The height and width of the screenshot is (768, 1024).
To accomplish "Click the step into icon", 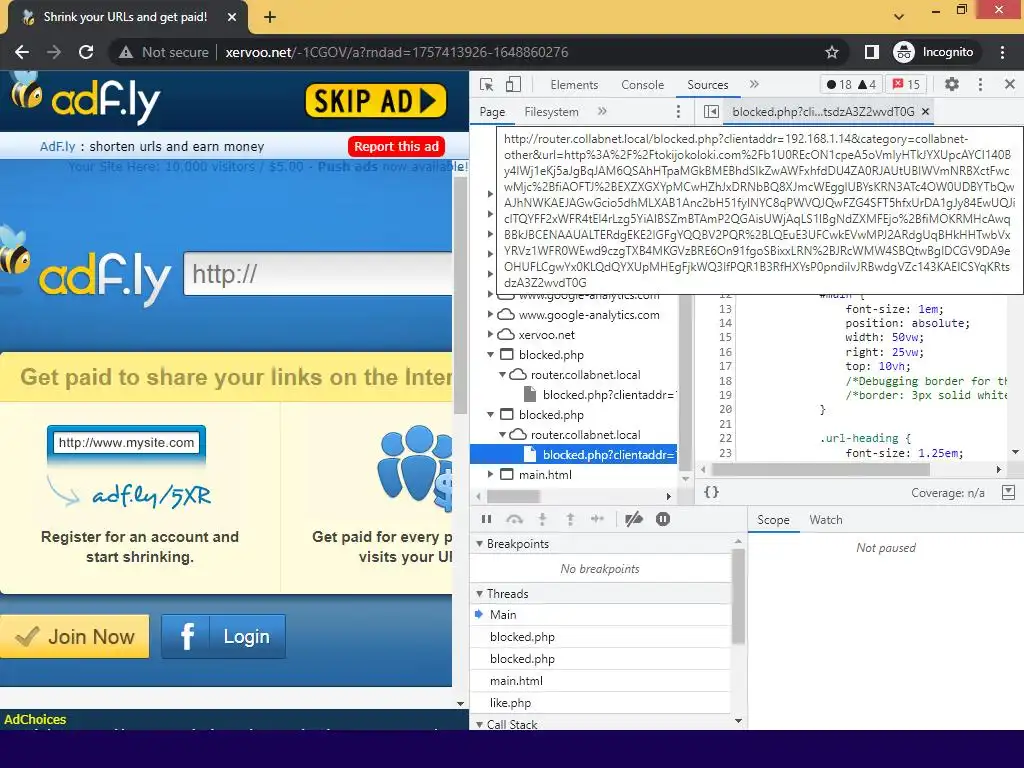I will [x=542, y=519].
